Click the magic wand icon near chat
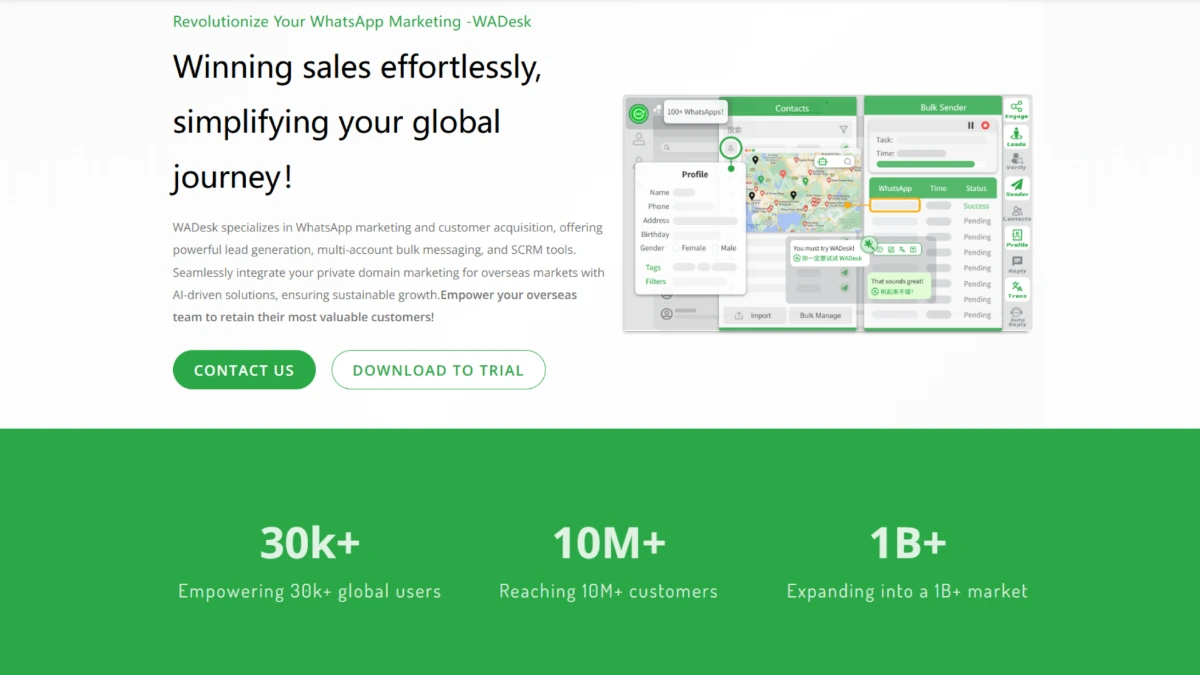Screen dimensions: 1200x675 (869, 245)
